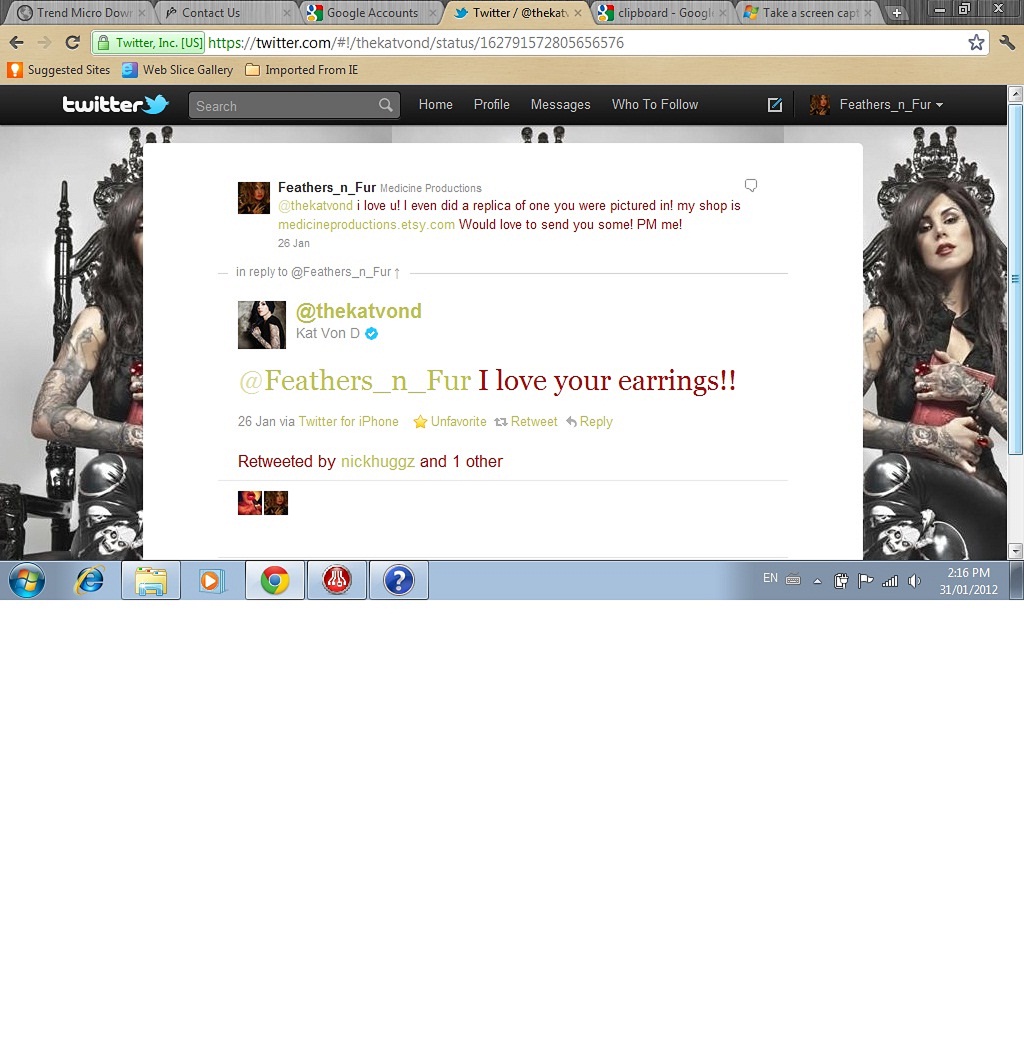Bookmark page with the star icon
Image resolution: width=1024 pixels, height=1056 pixels.
click(976, 43)
